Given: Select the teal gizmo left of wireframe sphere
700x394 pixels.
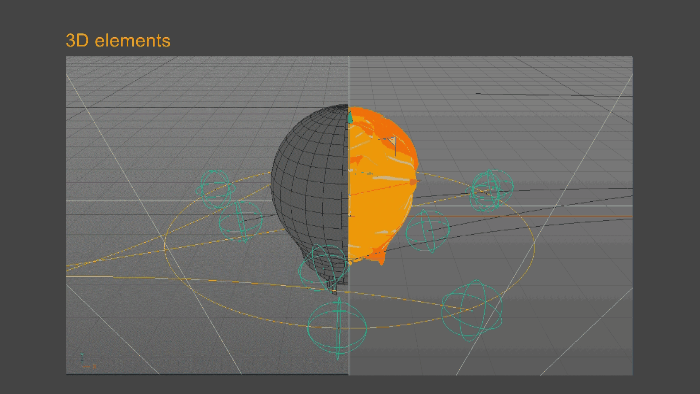Looking at the screenshot, I should [241, 221].
